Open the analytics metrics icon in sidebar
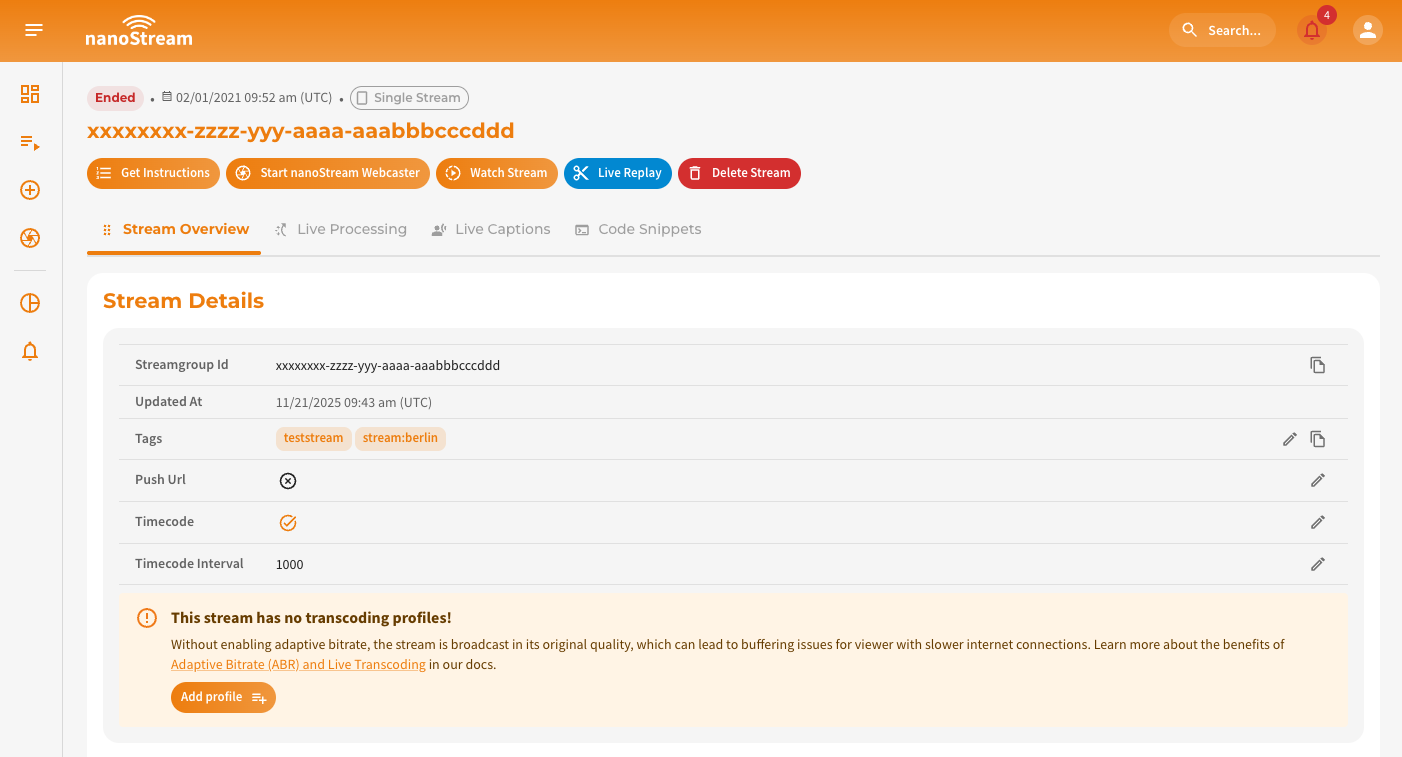Screen dimensions: 1402x757 click(x=29, y=302)
